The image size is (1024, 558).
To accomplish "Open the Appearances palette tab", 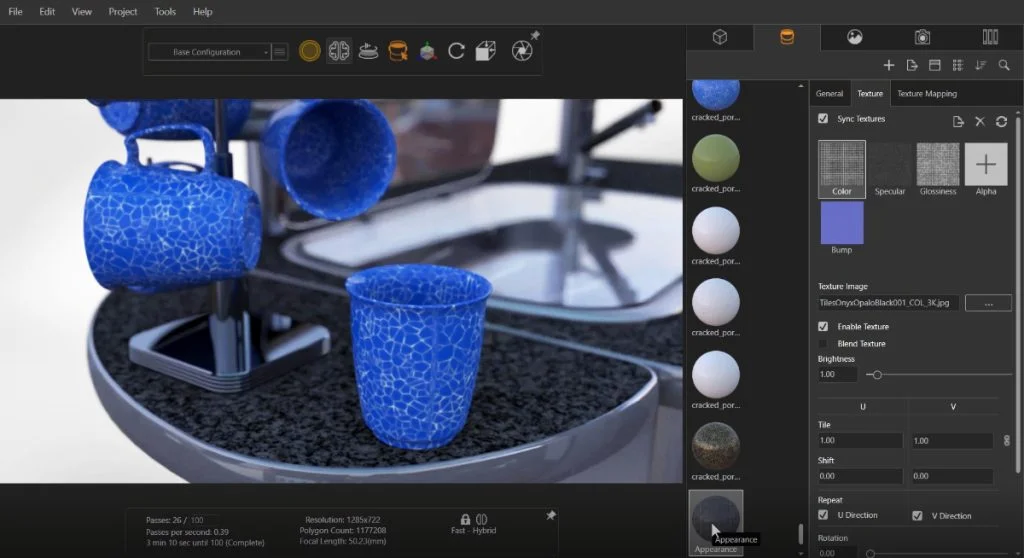I will pyautogui.click(x=786, y=37).
